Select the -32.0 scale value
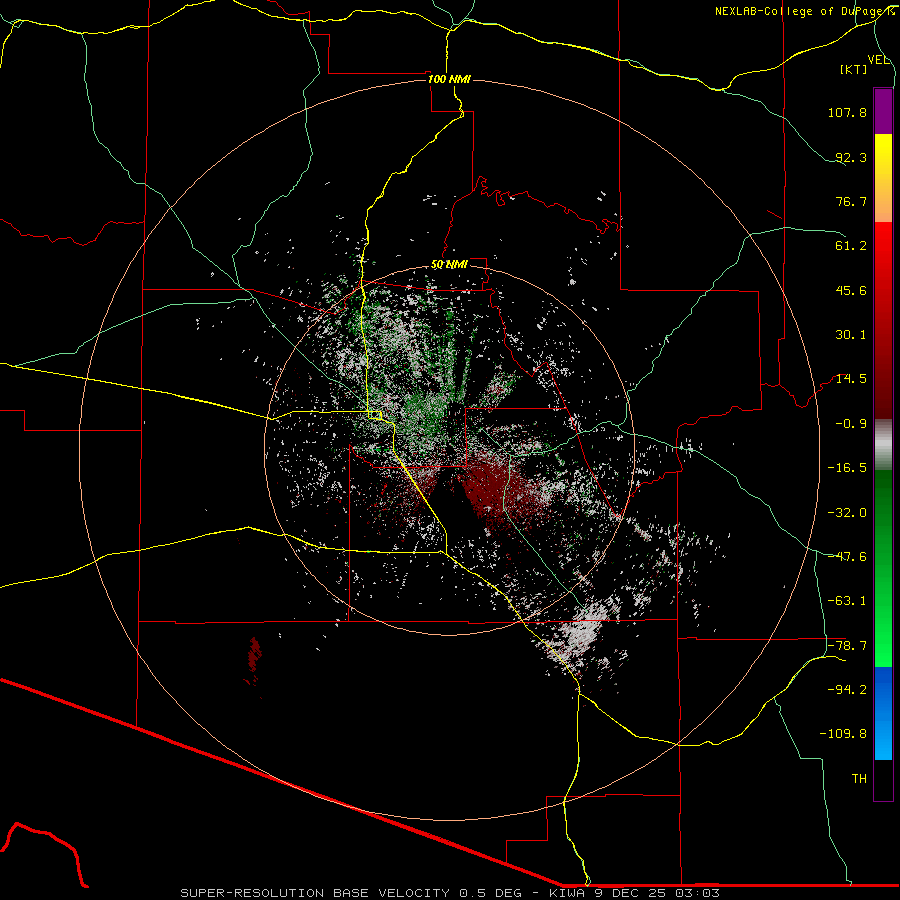 pyautogui.click(x=847, y=513)
